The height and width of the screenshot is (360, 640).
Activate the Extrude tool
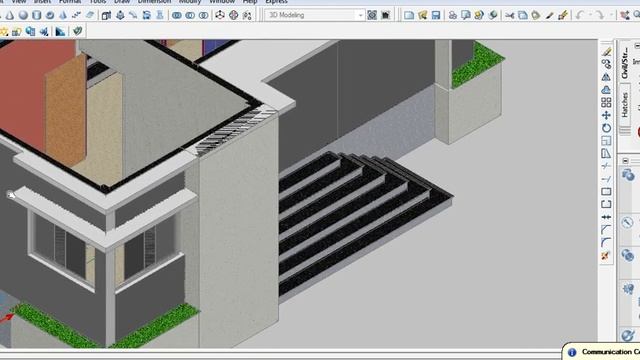[107, 16]
